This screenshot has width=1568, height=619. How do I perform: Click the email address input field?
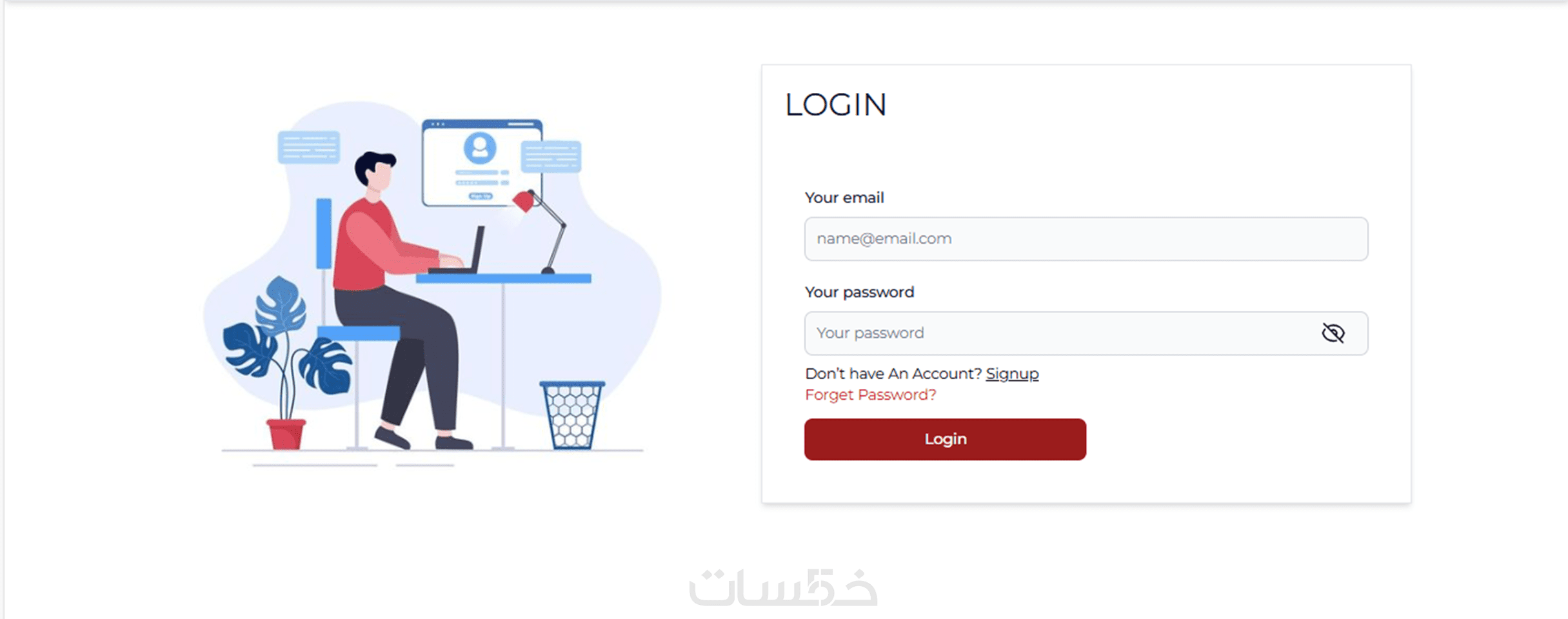(1086, 239)
